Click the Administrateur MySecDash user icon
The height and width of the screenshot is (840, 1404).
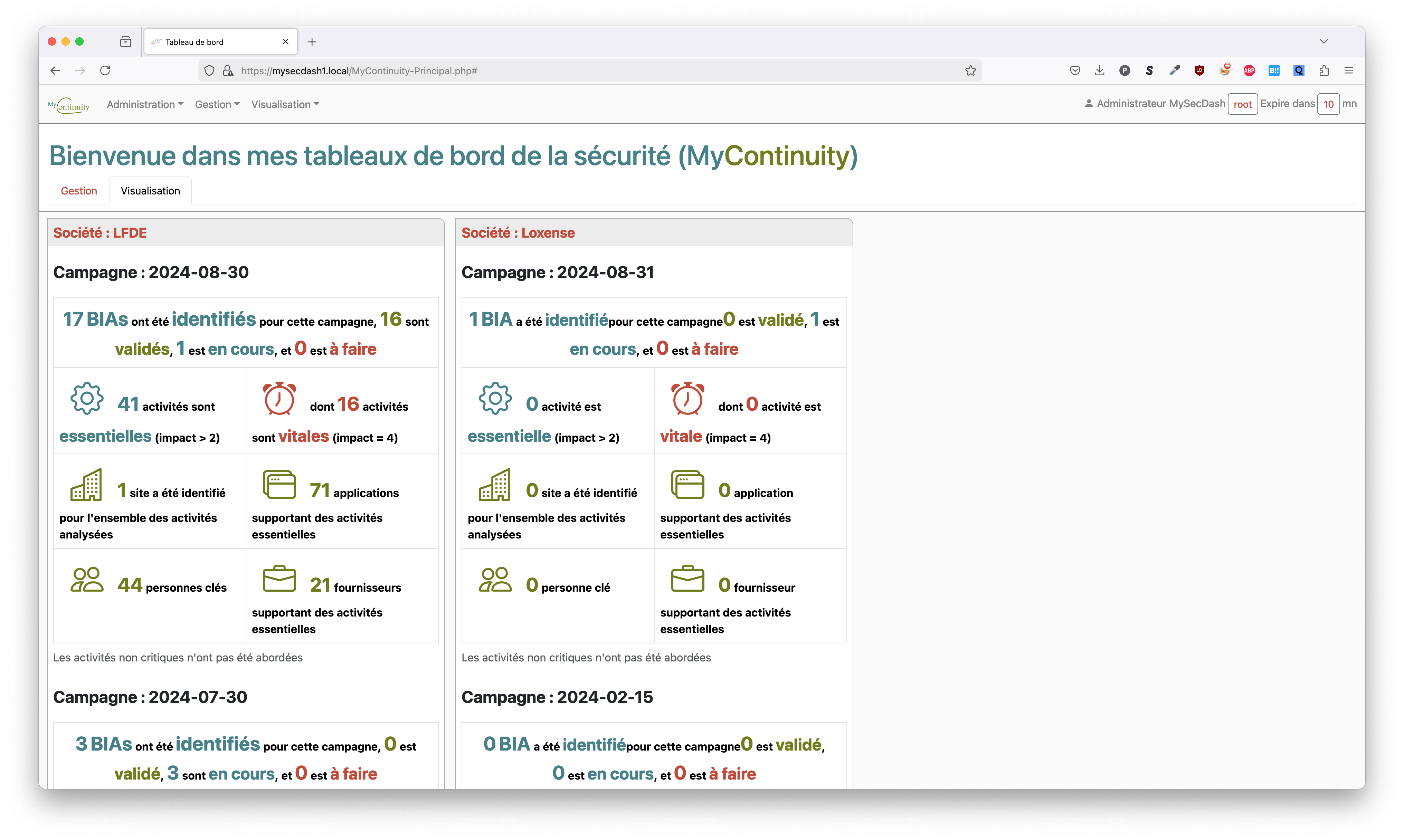tap(1088, 104)
